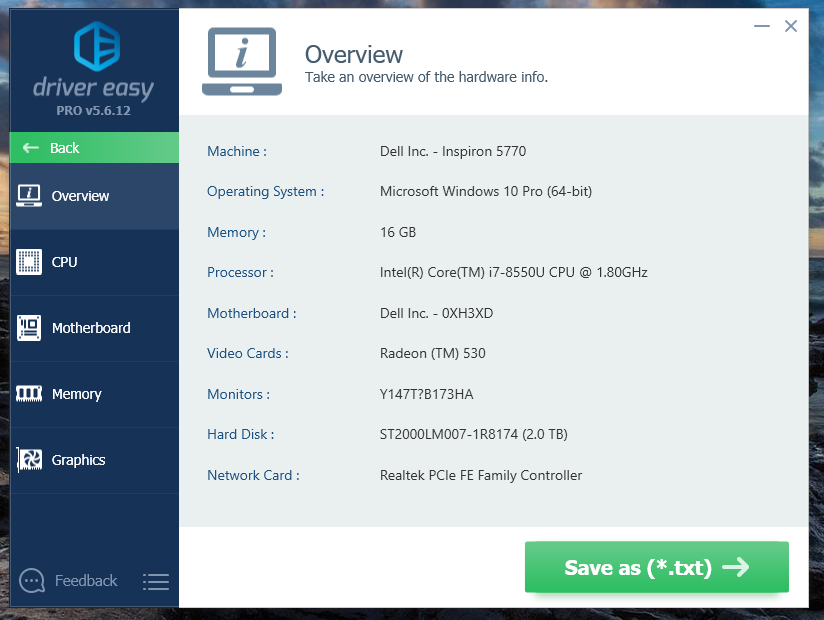Click the '16 GB' memory value
Viewport: 824px width, 620px height.
click(x=398, y=232)
